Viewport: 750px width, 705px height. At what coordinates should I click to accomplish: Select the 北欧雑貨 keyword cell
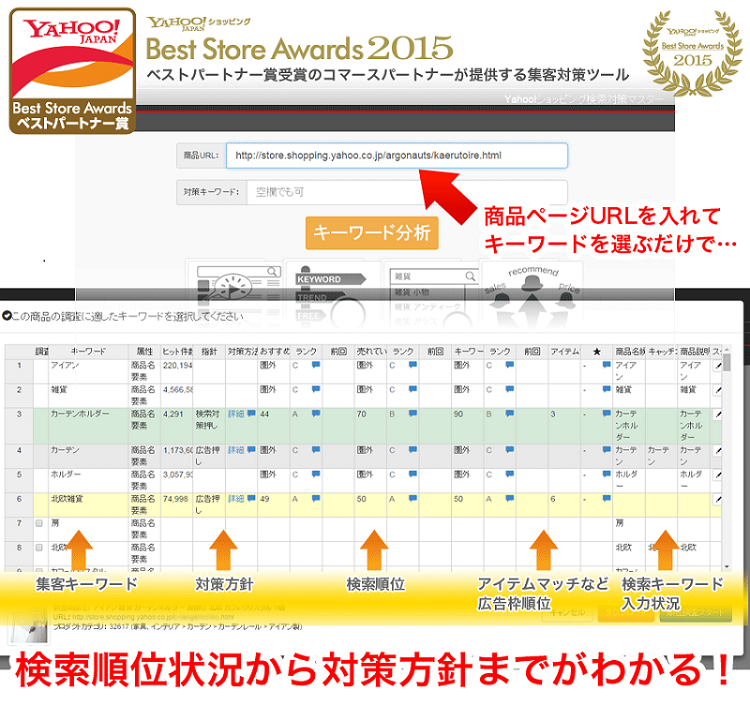(88, 505)
